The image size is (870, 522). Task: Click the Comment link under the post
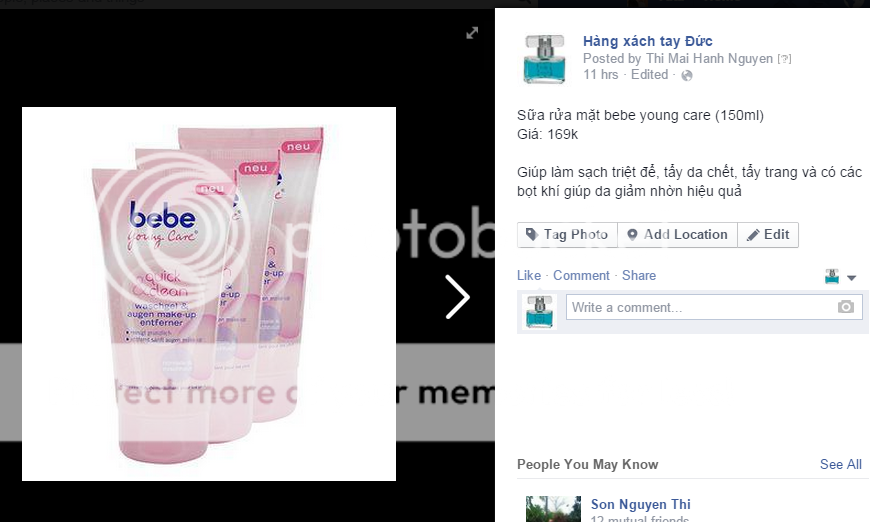tap(581, 276)
